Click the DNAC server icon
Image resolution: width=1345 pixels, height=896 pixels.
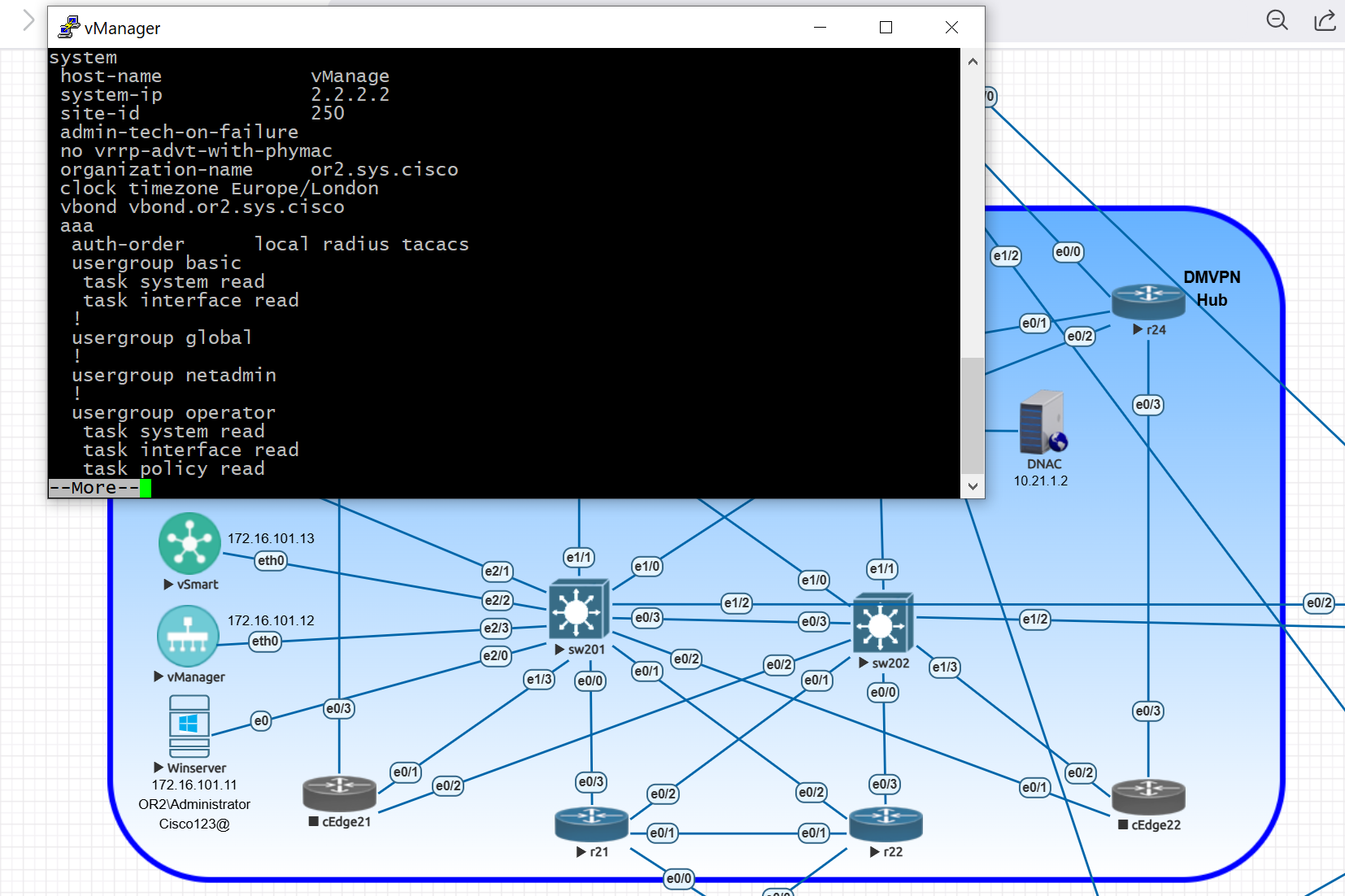1042,422
